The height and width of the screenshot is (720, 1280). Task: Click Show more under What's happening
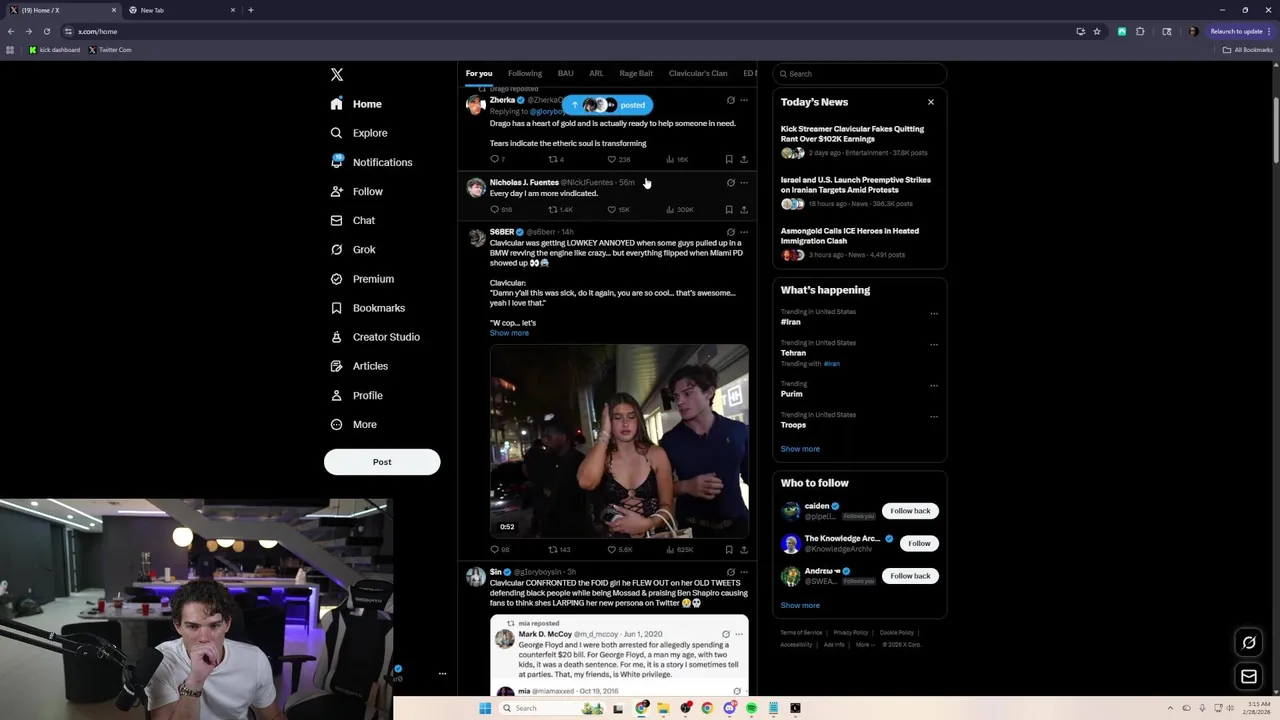click(800, 449)
